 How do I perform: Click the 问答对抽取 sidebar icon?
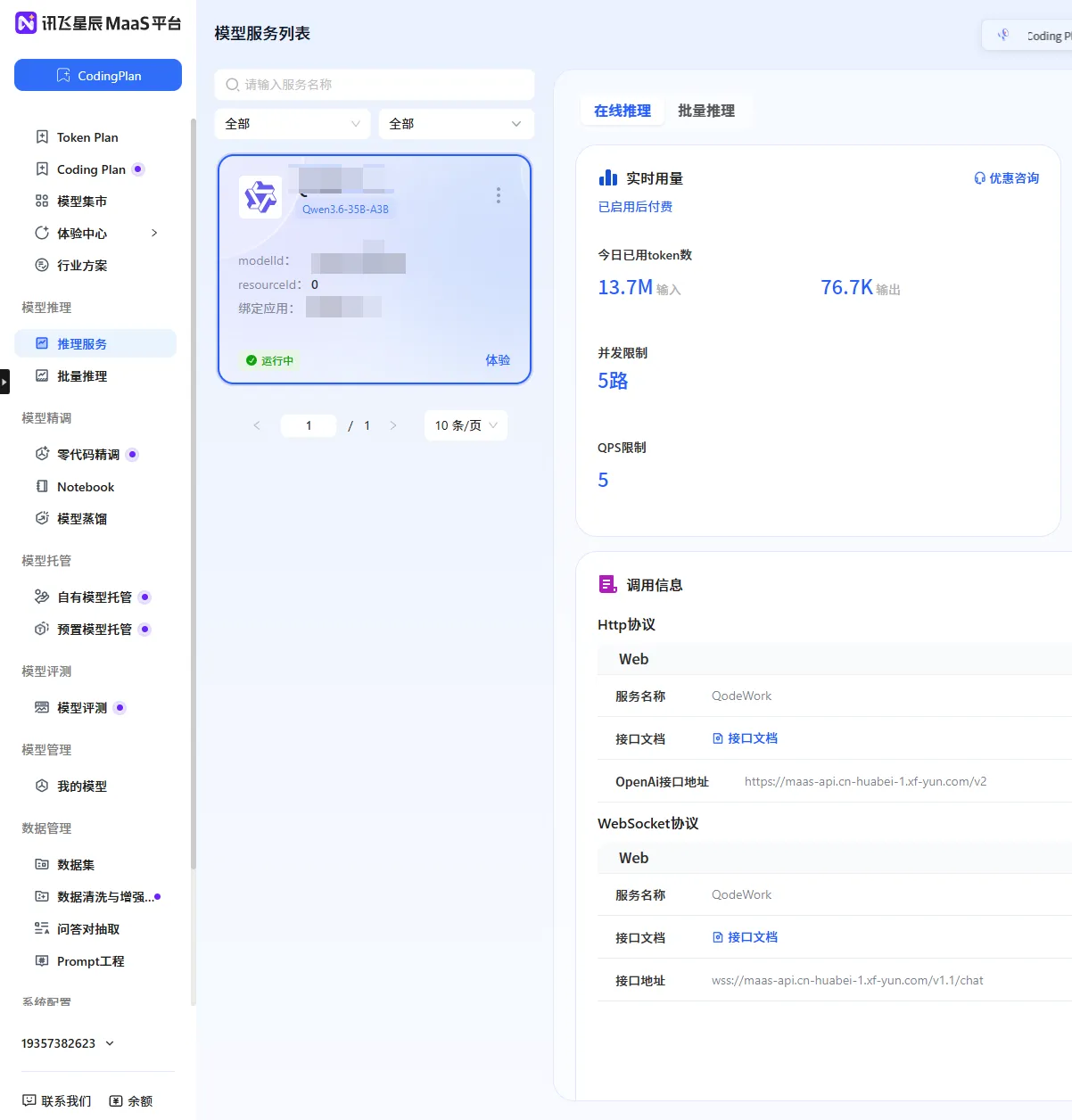pyautogui.click(x=42, y=929)
